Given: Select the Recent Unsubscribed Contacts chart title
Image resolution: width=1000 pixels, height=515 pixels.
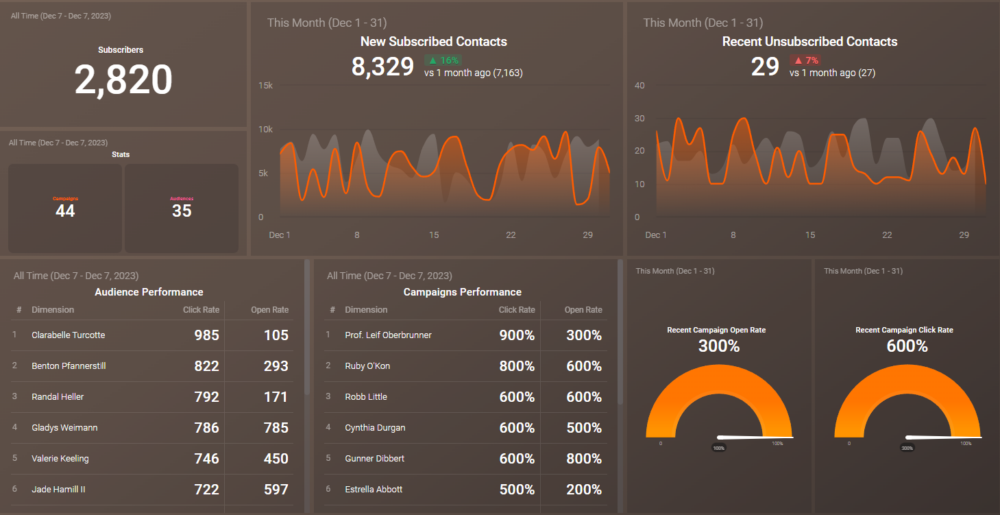Looking at the screenshot, I should 809,41.
